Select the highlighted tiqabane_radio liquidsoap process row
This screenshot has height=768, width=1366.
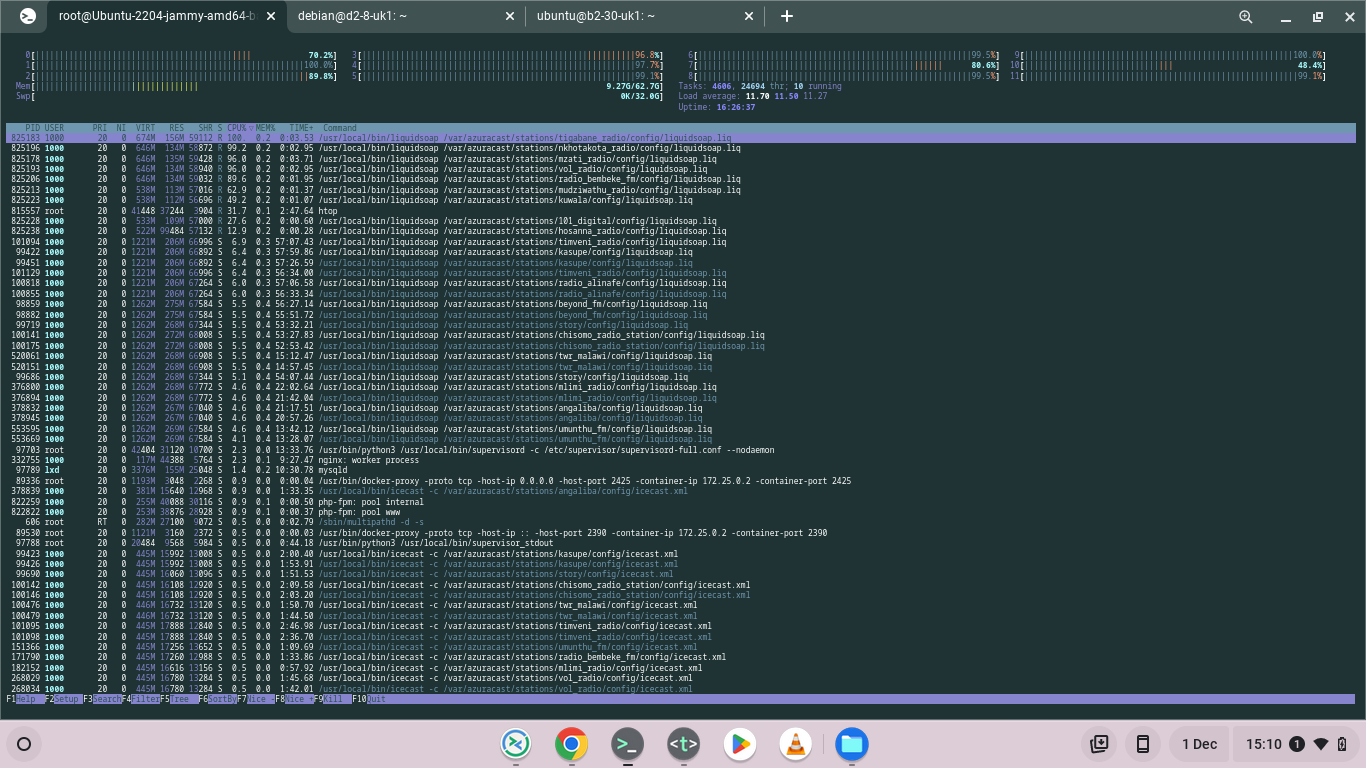pyautogui.click(x=400, y=137)
